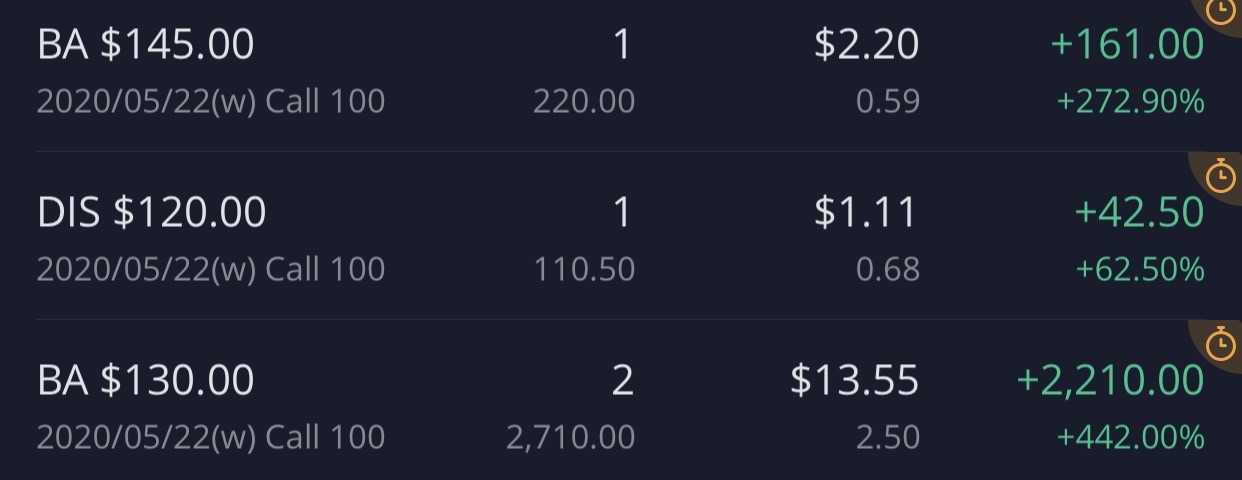This screenshot has height=480, width=1242.
Task: Click the 2.50 average cost
Action: 888,437
